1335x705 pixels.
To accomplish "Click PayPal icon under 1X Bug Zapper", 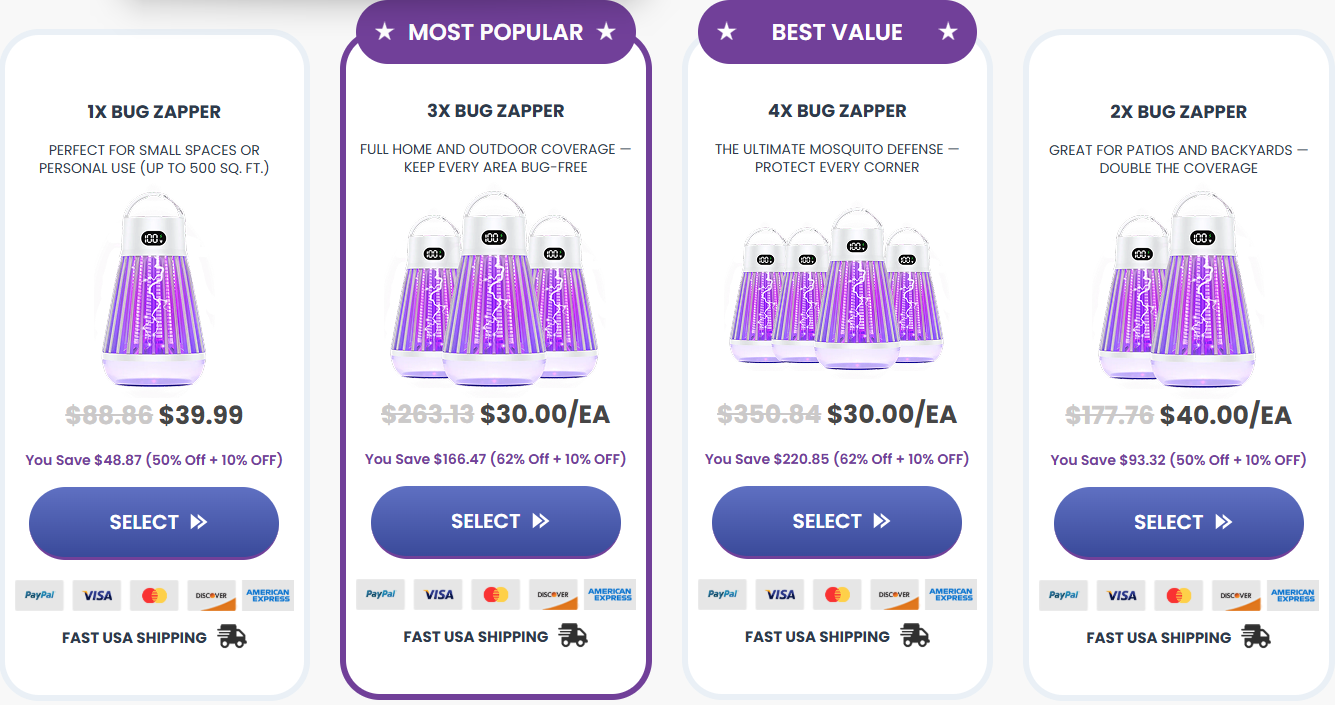I will point(40,596).
